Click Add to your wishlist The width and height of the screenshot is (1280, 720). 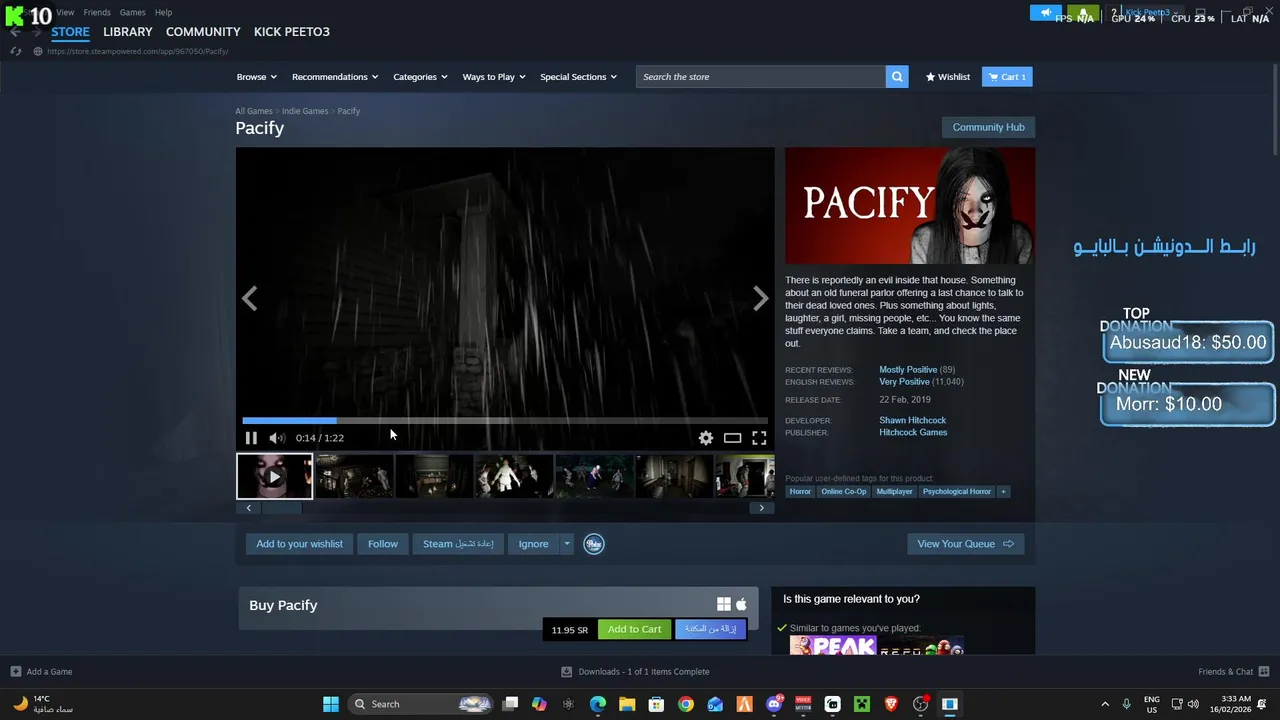point(299,544)
